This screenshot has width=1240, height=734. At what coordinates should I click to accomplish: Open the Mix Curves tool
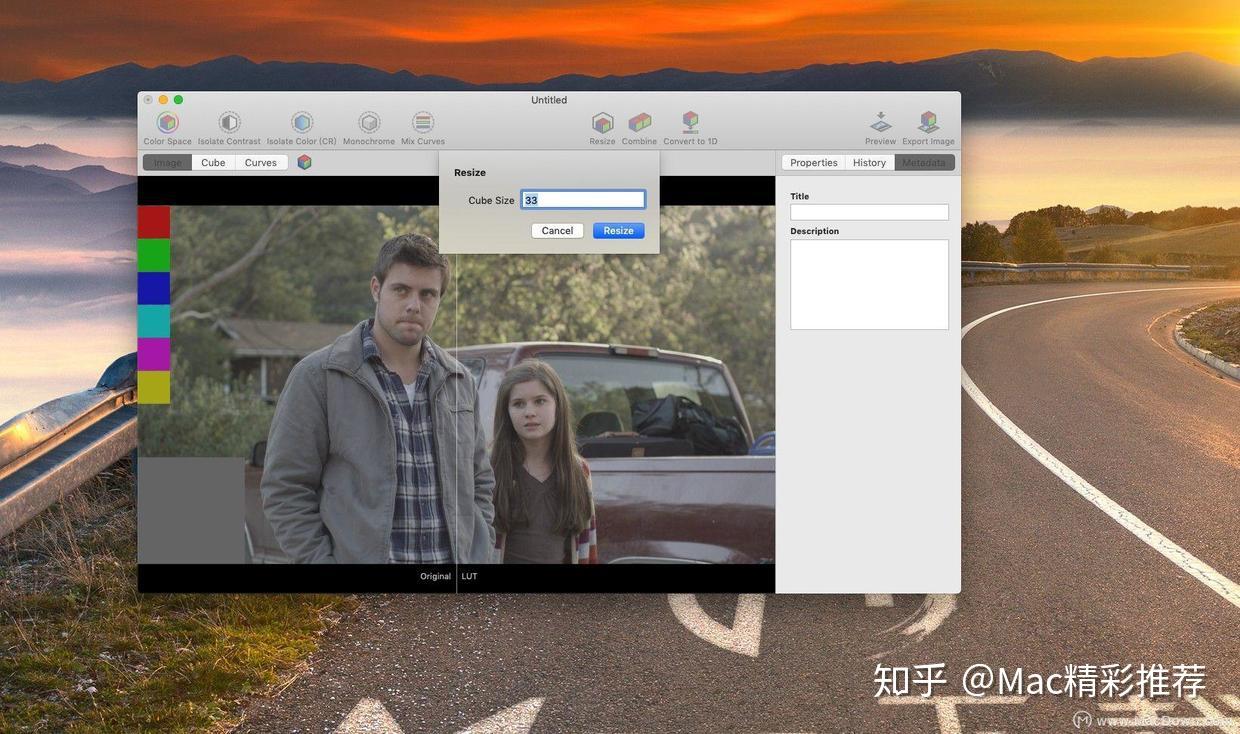[x=422, y=125]
